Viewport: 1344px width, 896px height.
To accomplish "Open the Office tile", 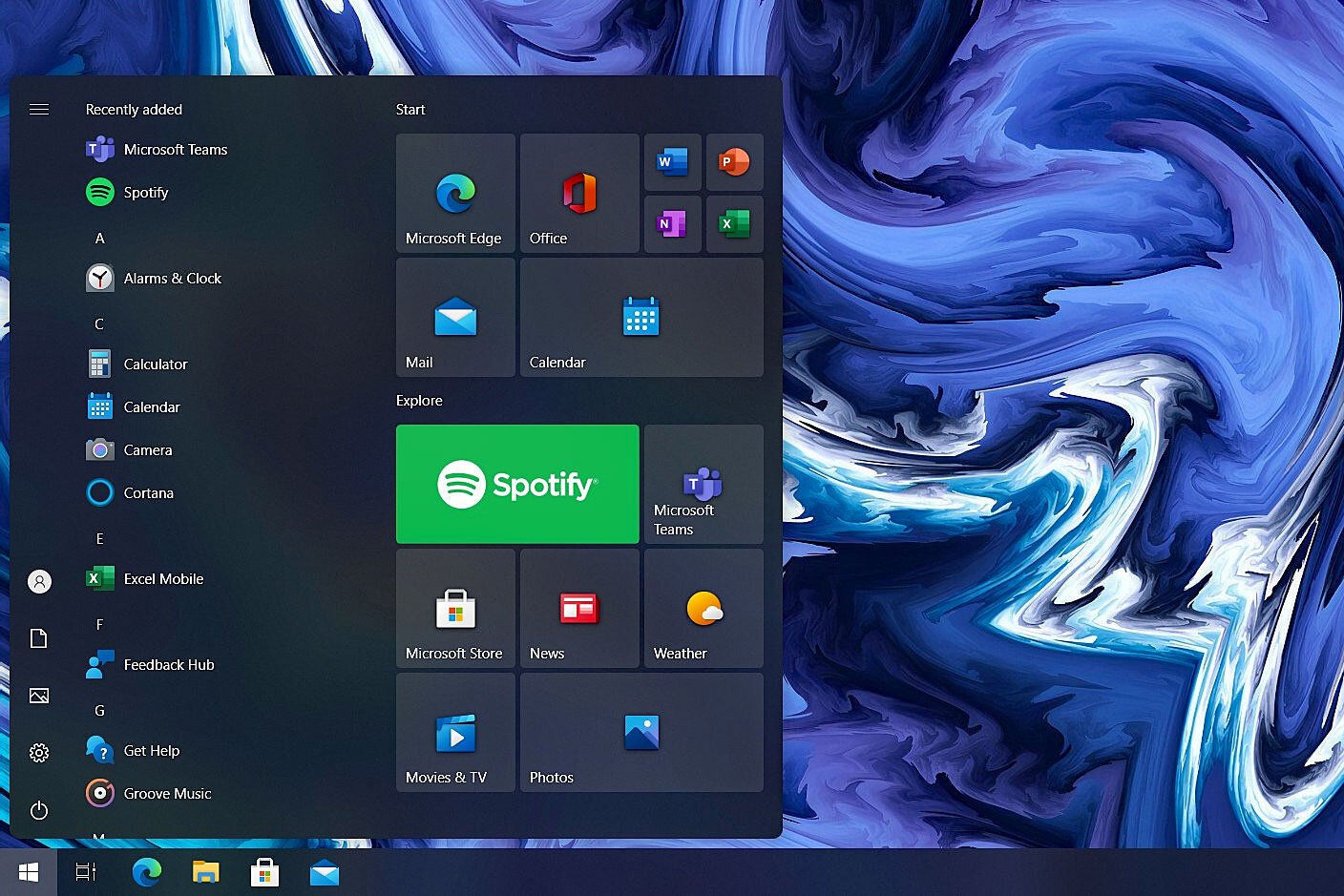I will [x=579, y=193].
